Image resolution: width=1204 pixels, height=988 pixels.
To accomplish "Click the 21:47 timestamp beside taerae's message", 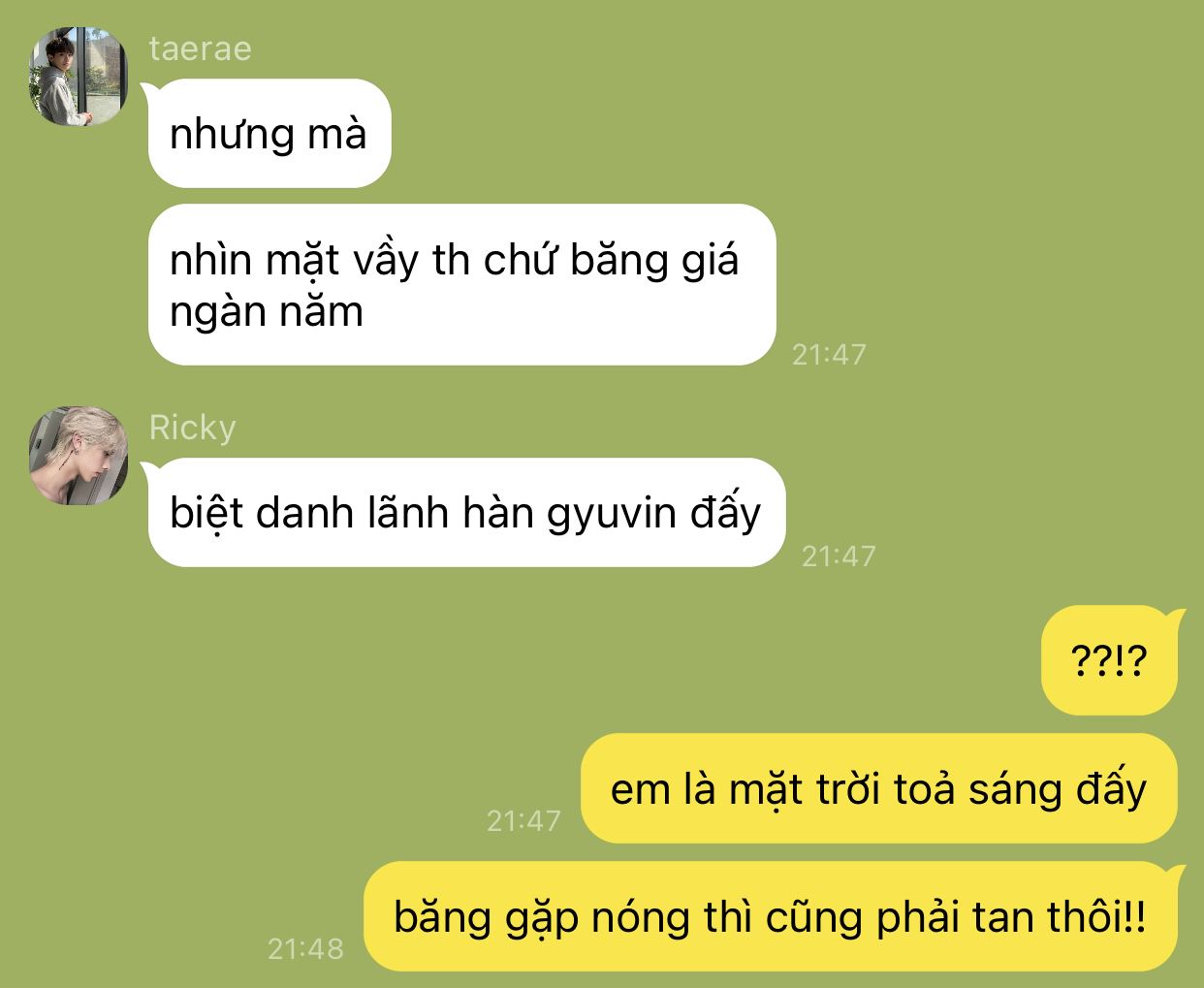I will tap(829, 355).
